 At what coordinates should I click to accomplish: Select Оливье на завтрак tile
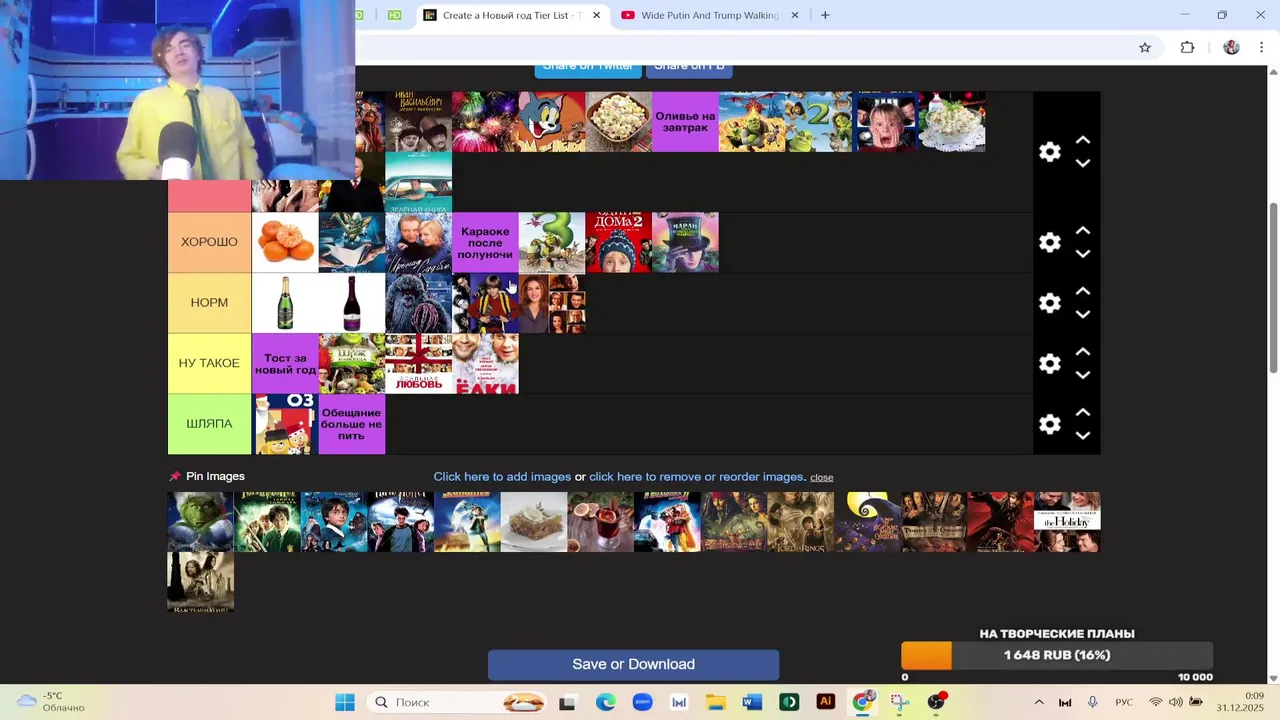pos(685,122)
